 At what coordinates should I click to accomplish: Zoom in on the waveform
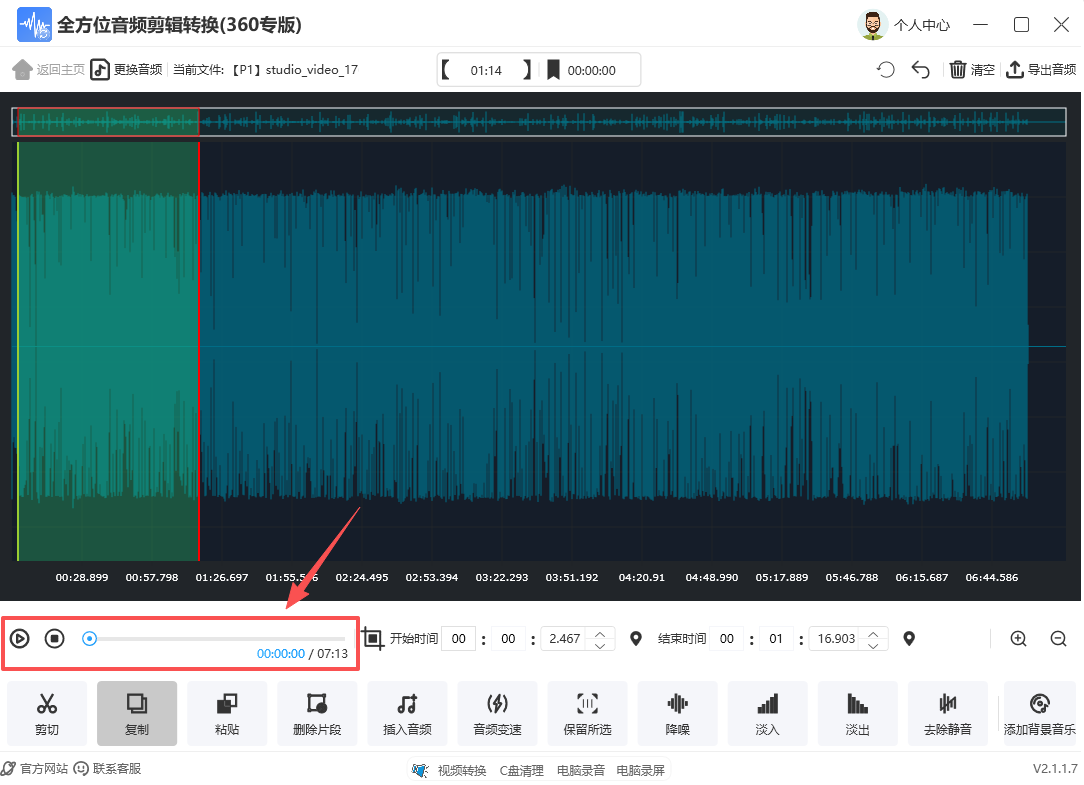tap(1018, 639)
